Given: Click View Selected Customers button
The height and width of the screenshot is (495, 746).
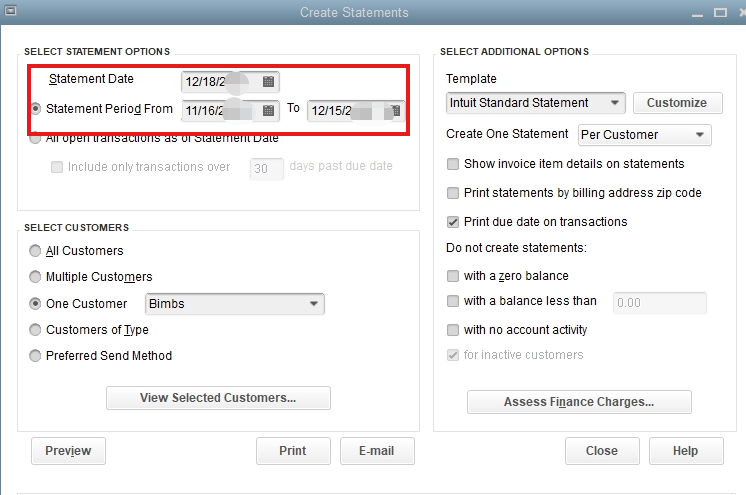Looking at the screenshot, I should pos(218,398).
